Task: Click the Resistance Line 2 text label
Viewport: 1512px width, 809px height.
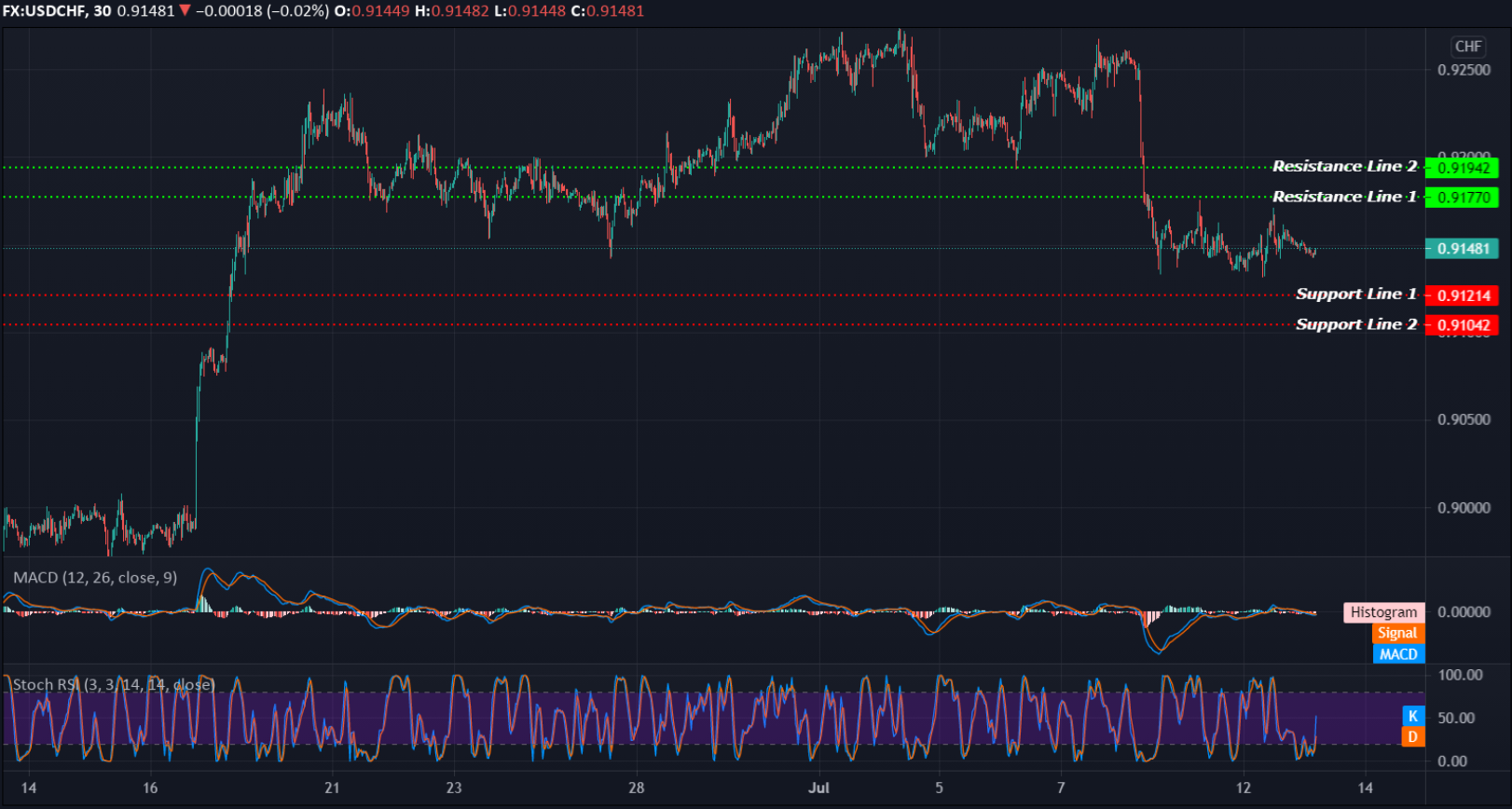Action: [1344, 167]
